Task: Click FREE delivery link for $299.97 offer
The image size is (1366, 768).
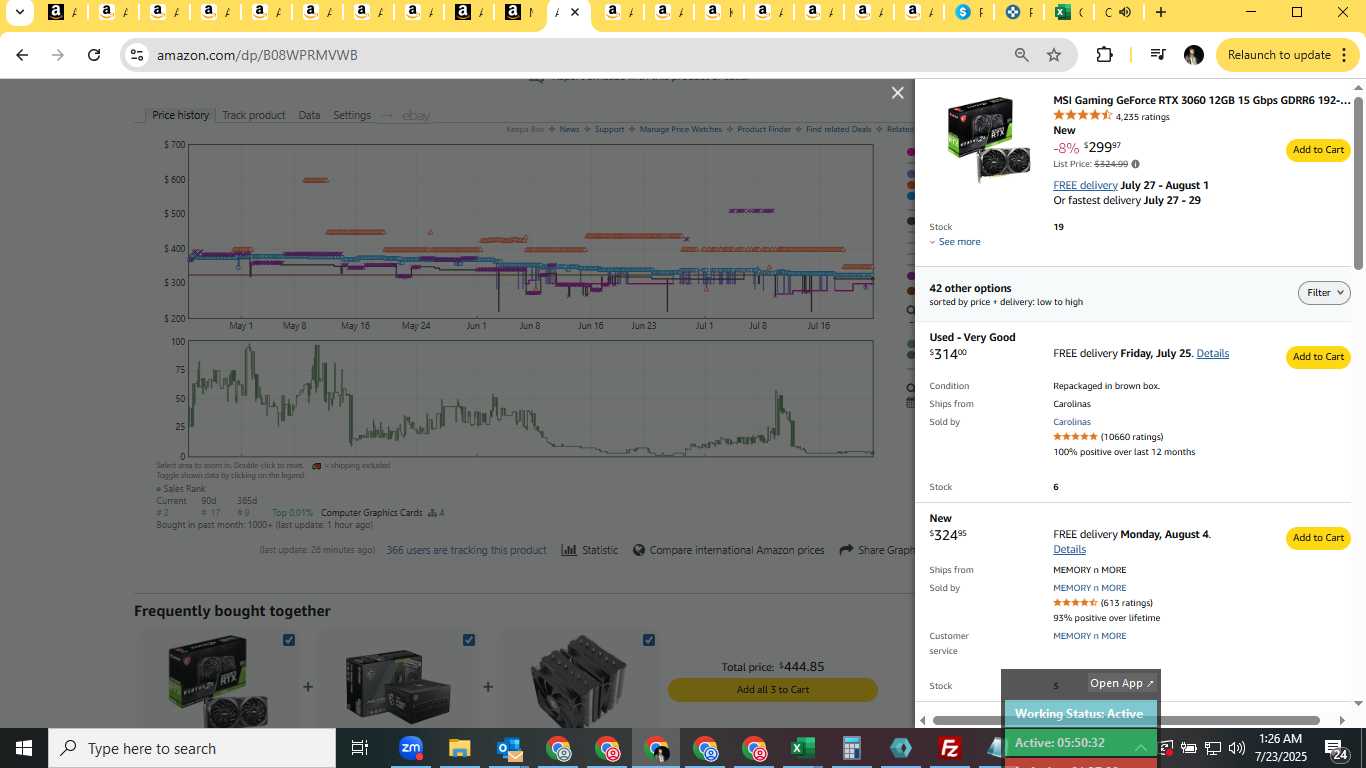Action: click(x=1085, y=185)
